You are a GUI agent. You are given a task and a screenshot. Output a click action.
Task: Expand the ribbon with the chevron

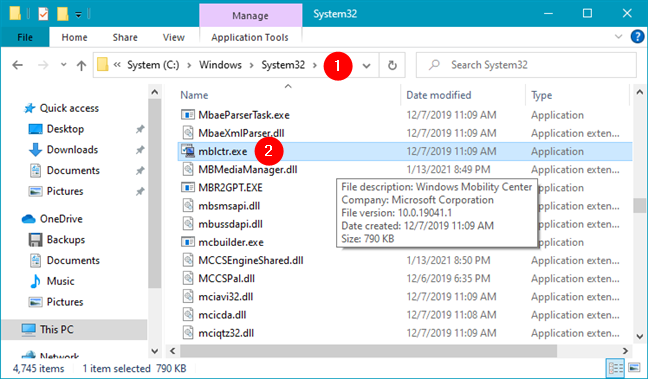point(619,37)
